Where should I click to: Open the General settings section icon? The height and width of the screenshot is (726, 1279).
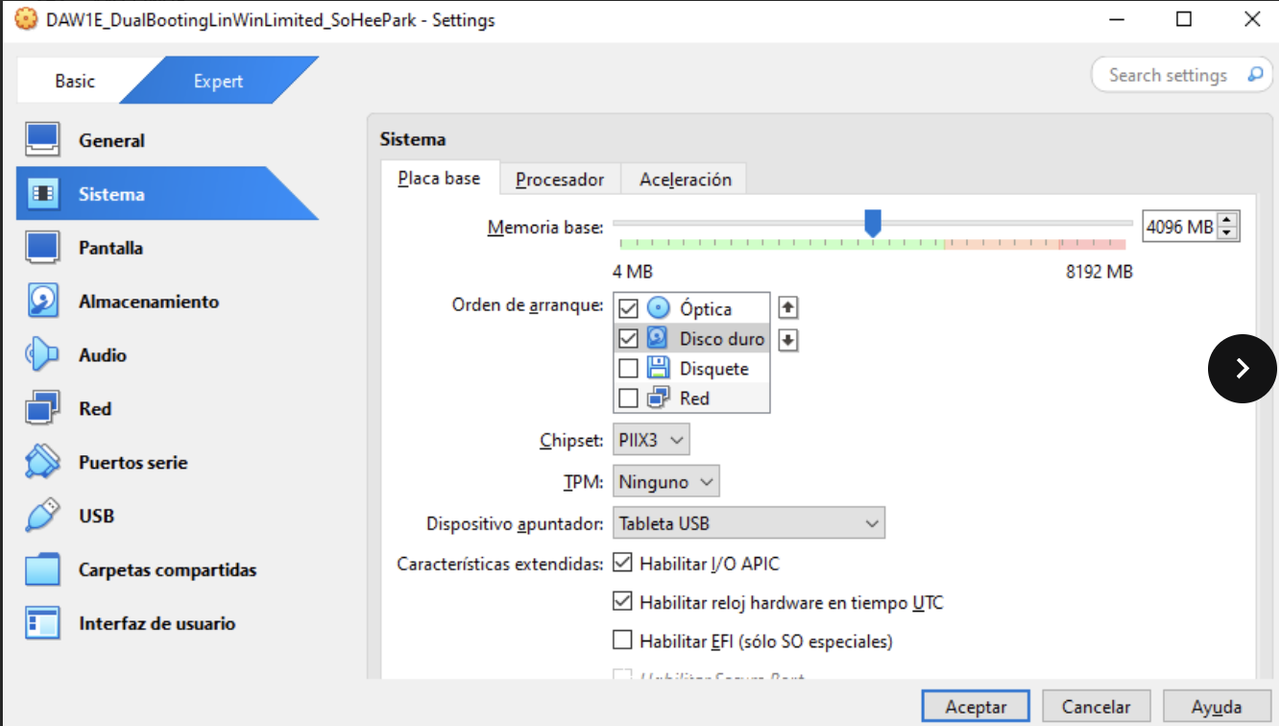[x=43, y=141]
